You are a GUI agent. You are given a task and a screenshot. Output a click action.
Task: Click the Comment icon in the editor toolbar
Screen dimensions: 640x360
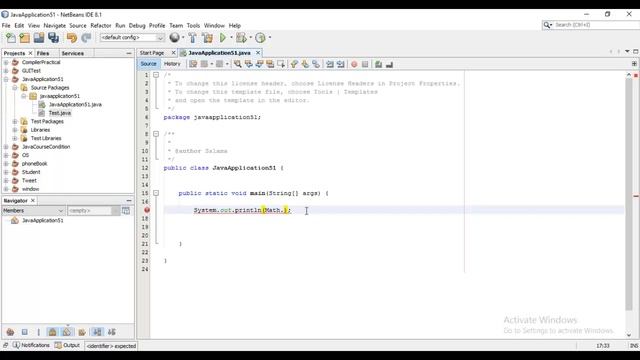[378, 64]
